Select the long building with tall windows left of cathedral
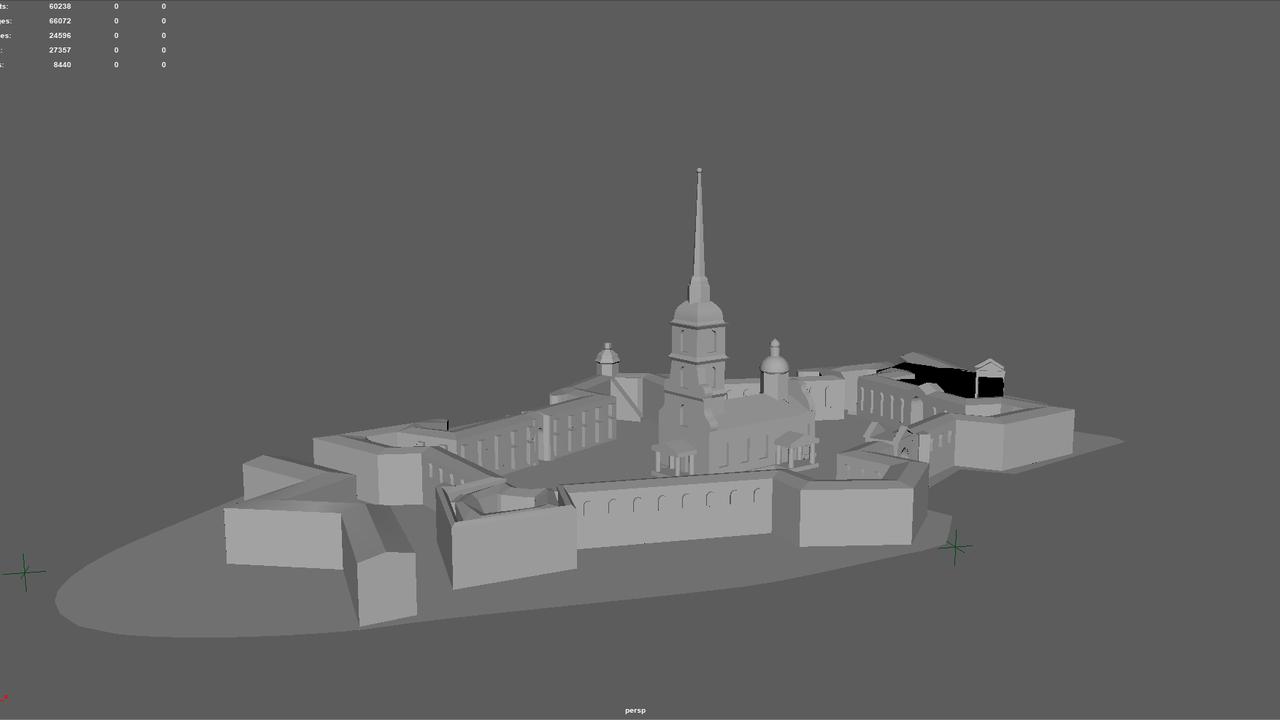Screen dimensions: 1280x720 coord(576,425)
